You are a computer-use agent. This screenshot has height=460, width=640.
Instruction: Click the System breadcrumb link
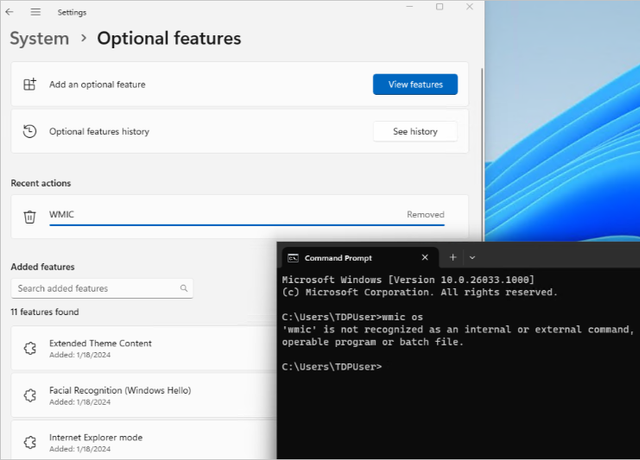click(39, 39)
